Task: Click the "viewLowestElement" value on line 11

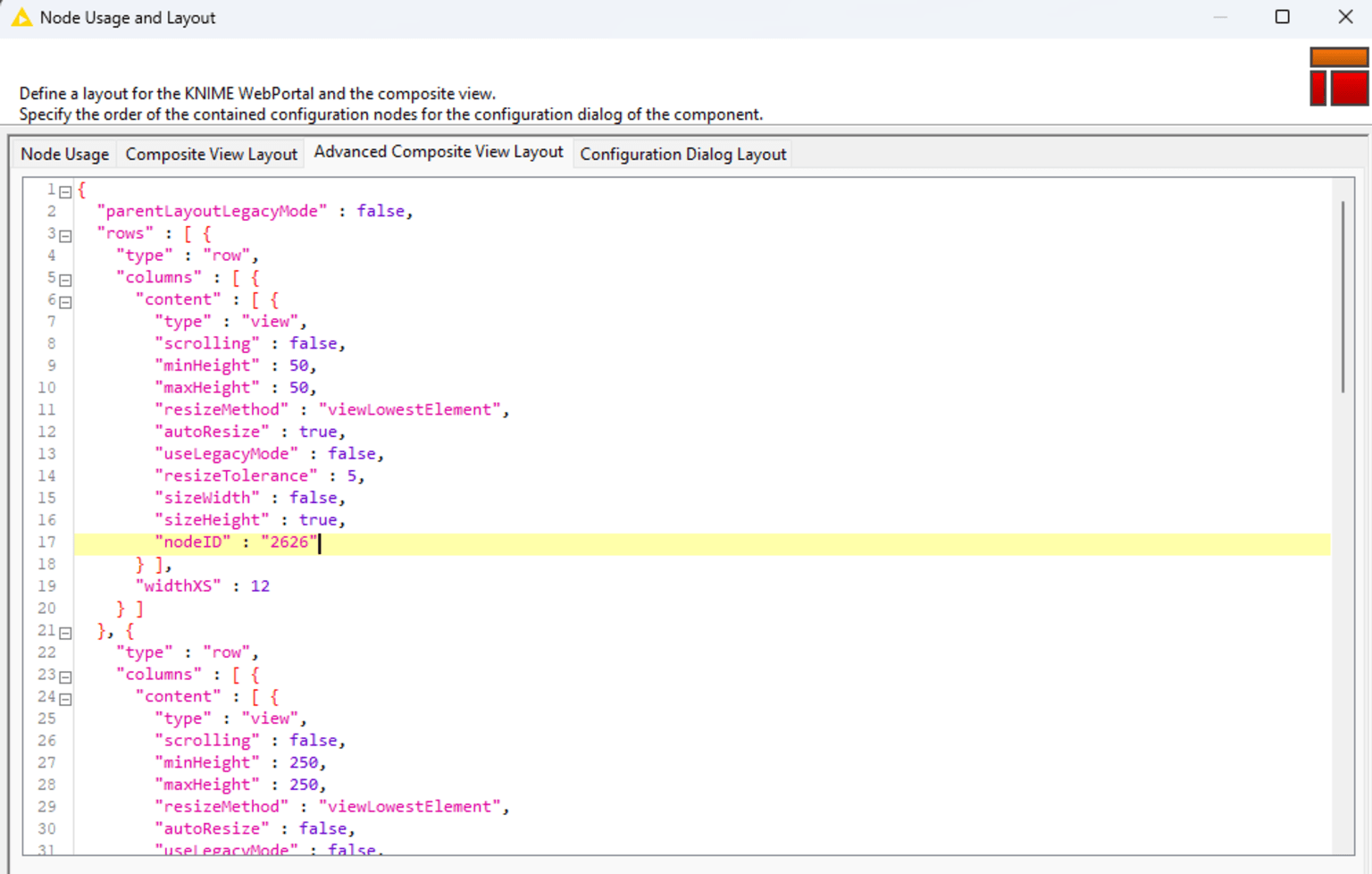Action: pyautogui.click(x=409, y=409)
